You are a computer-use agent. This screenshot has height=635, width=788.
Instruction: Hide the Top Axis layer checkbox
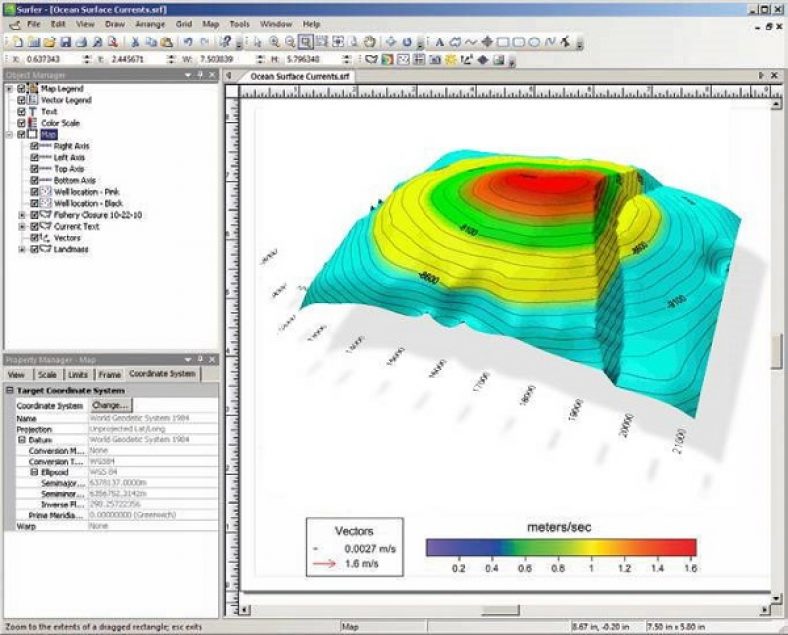point(35,169)
